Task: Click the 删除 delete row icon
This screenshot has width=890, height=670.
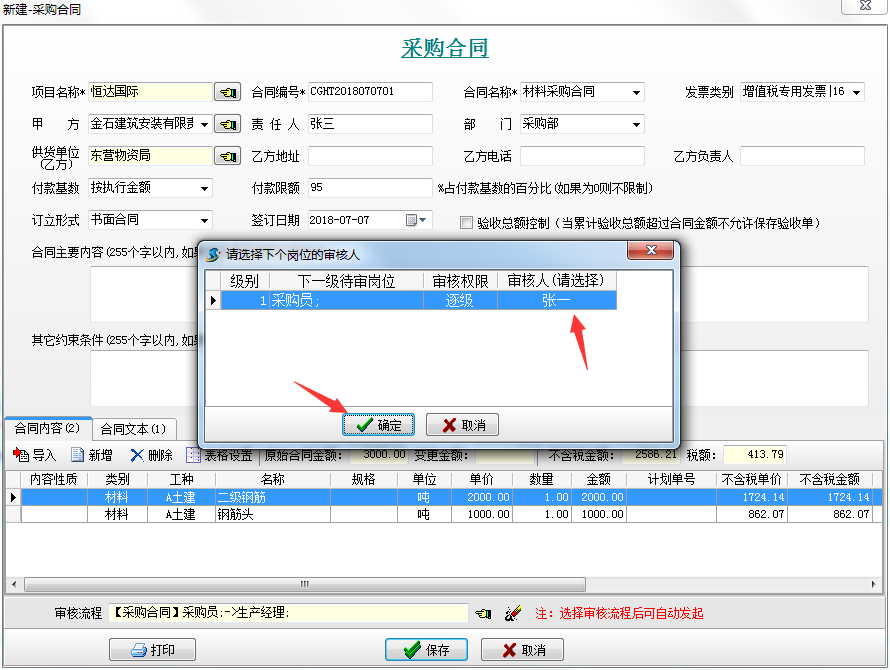Action: point(136,455)
